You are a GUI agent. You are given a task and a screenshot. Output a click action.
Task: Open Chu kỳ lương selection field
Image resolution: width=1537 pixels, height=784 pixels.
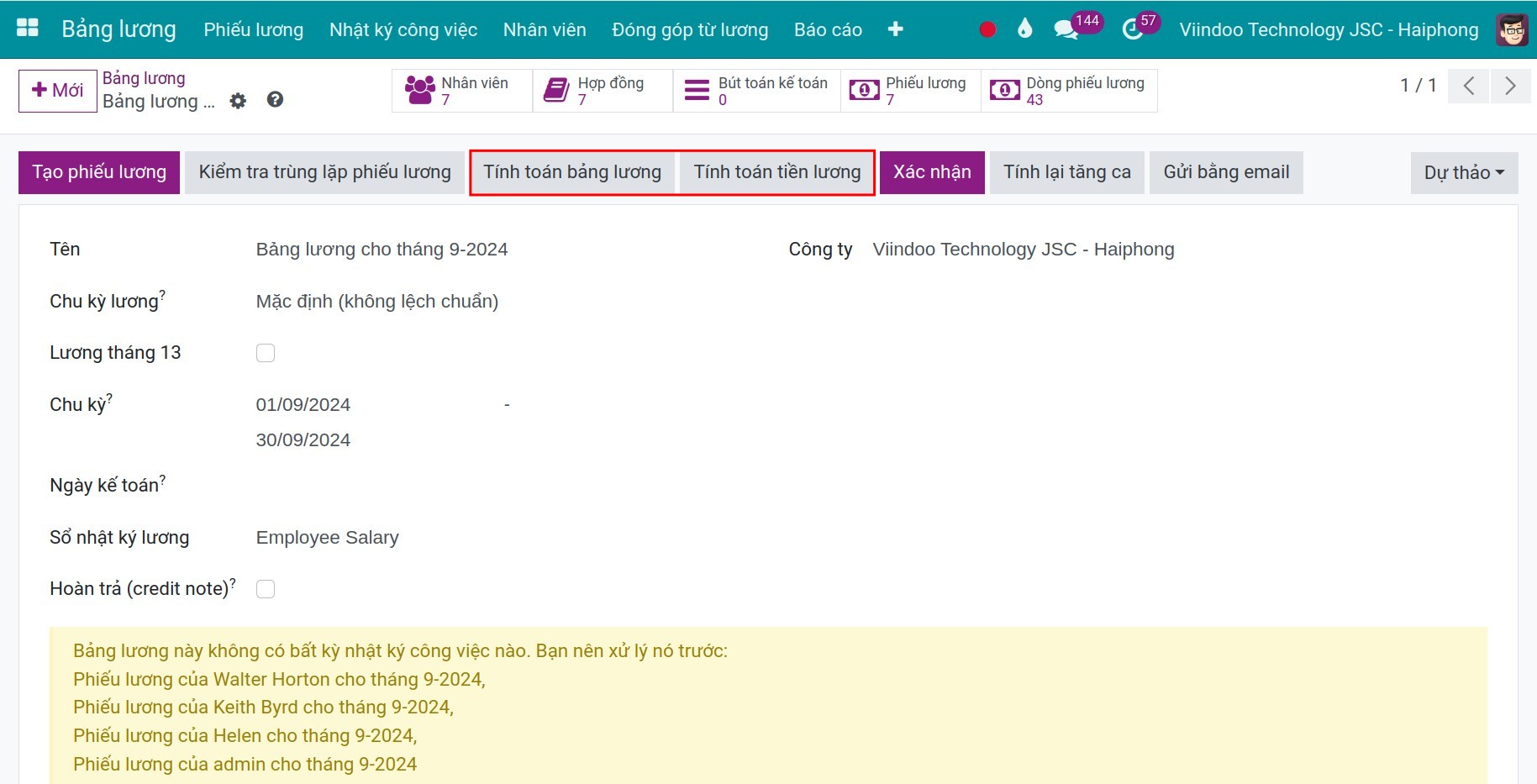point(377,302)
